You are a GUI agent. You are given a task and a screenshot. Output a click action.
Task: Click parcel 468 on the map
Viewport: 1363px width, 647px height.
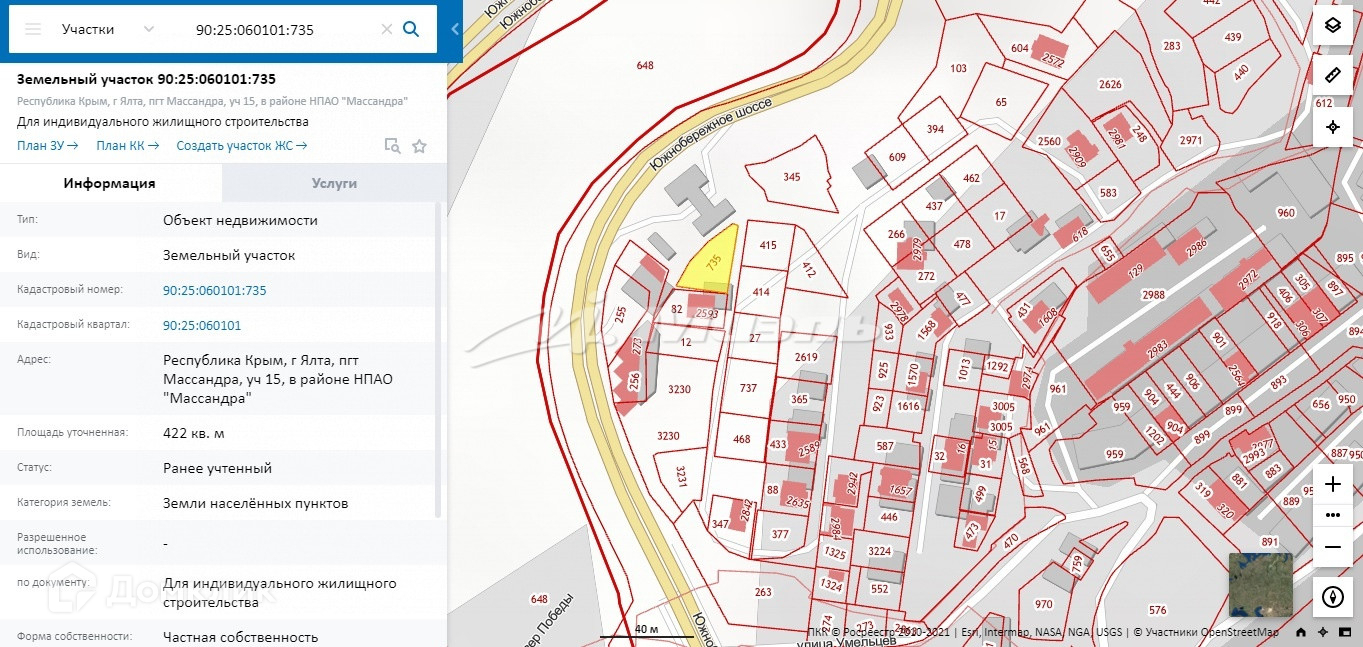click(x=741, y=440)
